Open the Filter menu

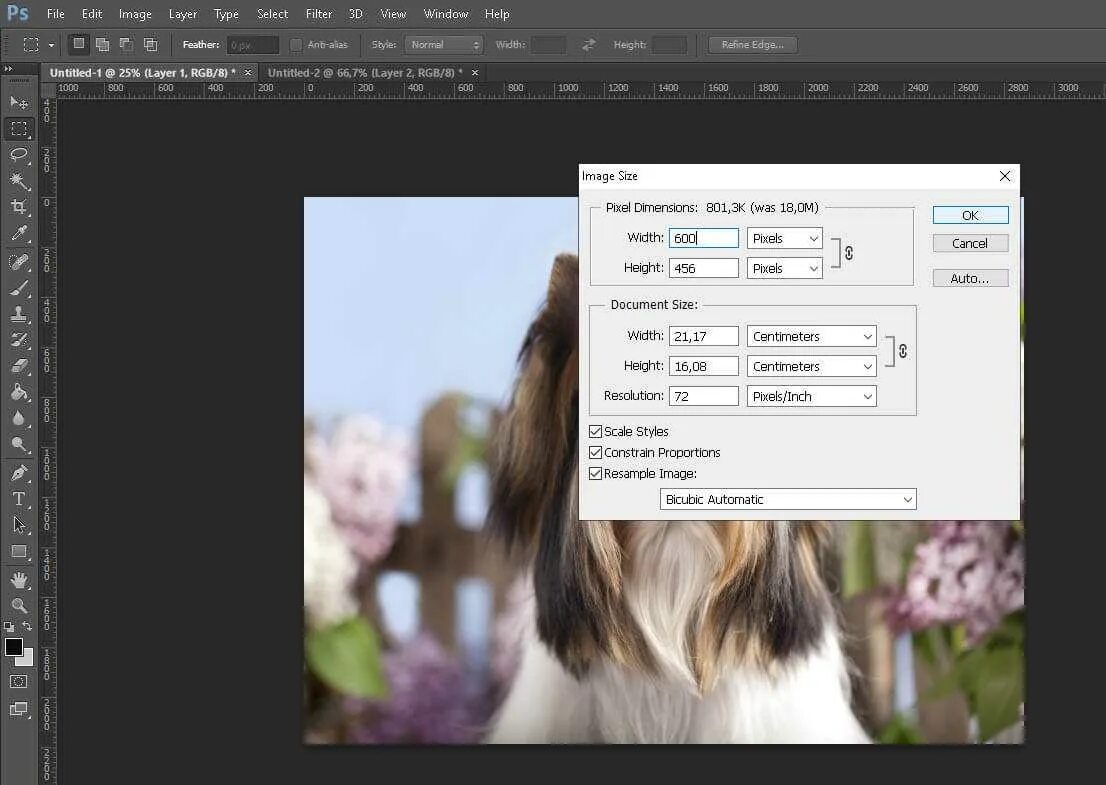tap(319, 14)
